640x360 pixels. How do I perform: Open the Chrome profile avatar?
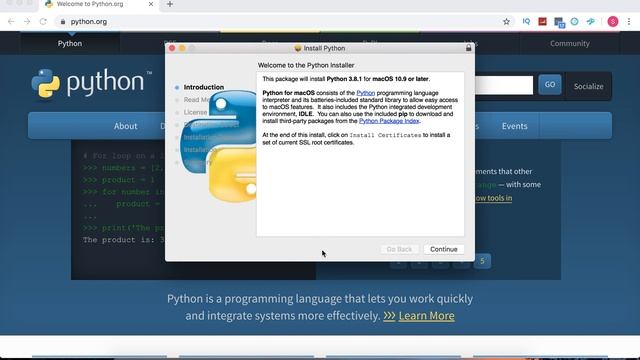click(613, 21)
